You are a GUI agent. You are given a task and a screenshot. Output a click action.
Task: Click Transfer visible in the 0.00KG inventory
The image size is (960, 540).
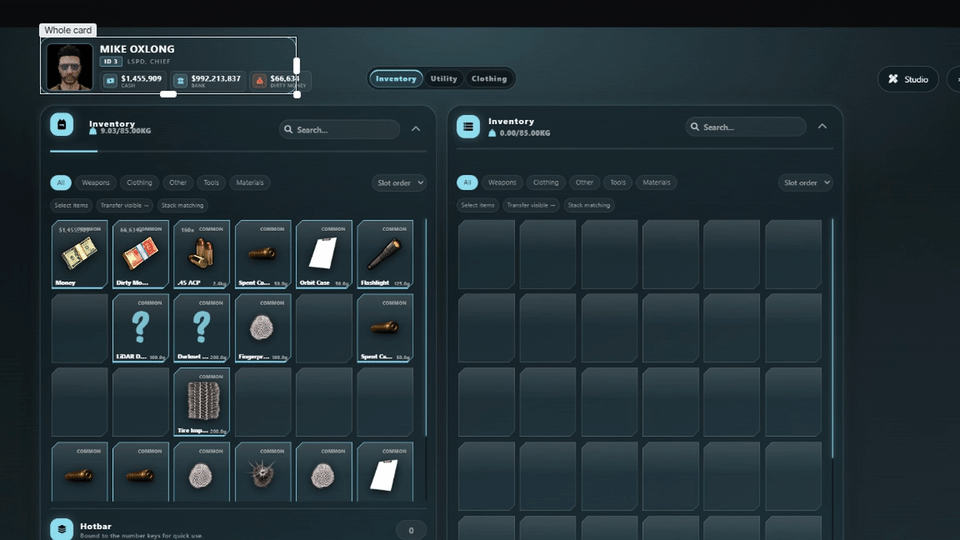[x=531, y=206]
